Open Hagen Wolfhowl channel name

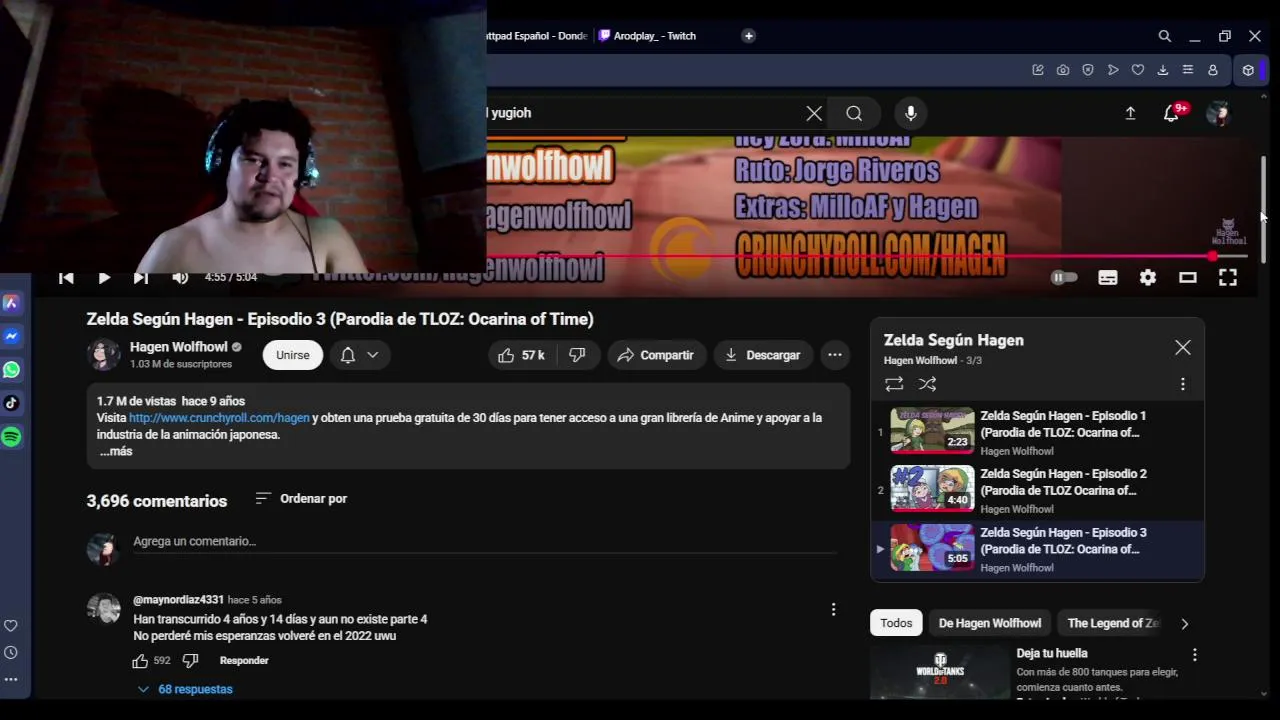pos(179,347)
